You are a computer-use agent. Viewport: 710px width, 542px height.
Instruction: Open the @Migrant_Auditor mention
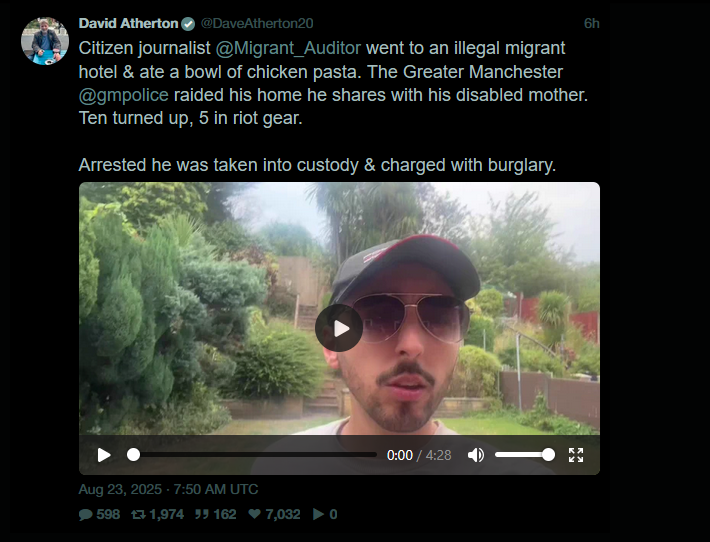point(288,48)
